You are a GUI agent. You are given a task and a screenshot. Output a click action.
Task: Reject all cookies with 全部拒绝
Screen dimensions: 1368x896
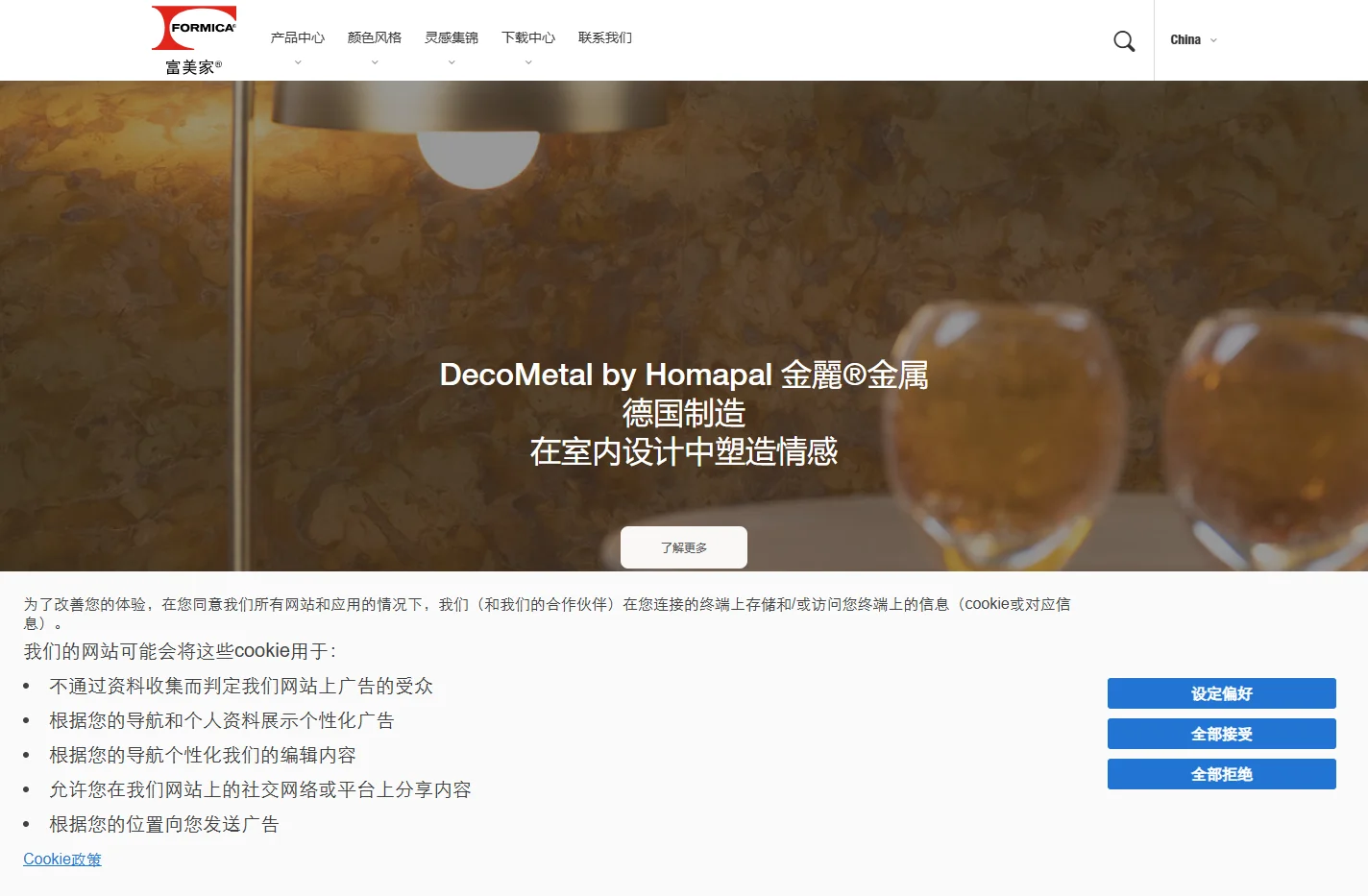tap(1222, 774)
